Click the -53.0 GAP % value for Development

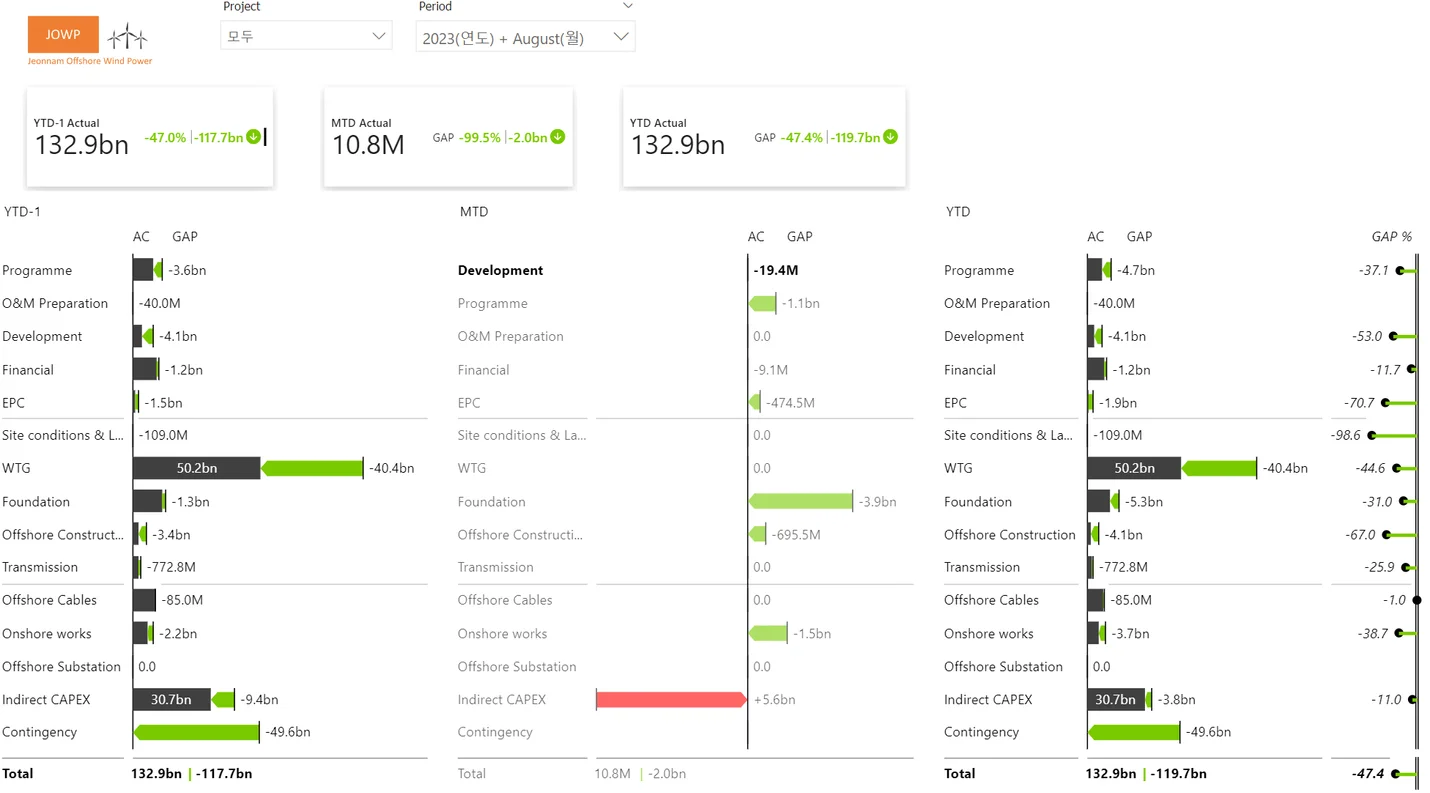1366,336
